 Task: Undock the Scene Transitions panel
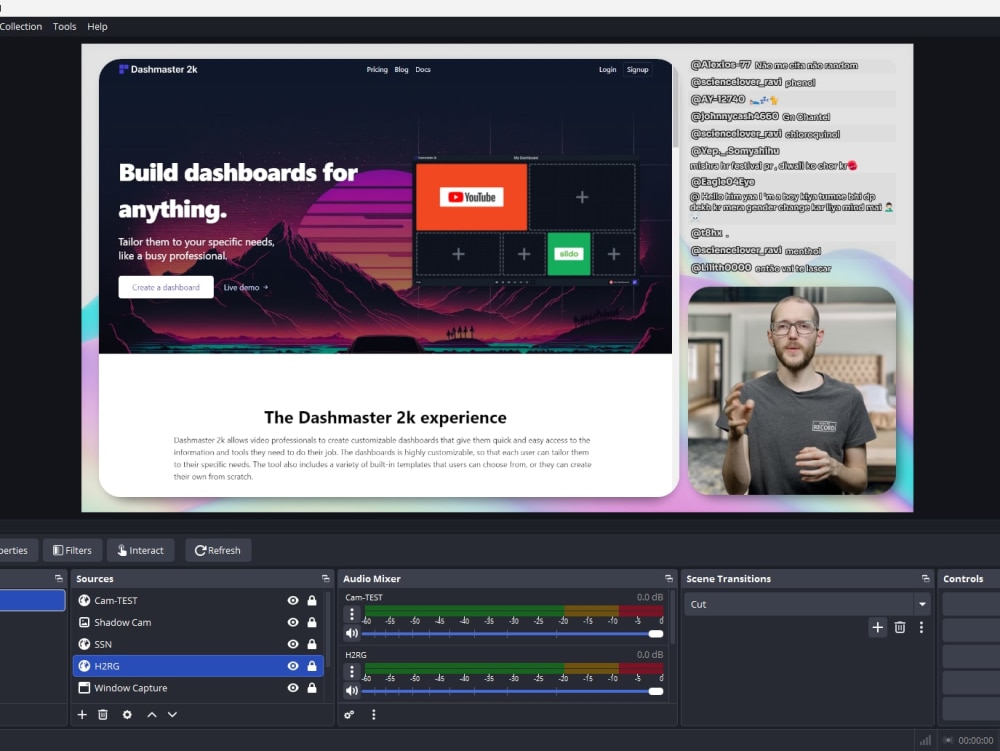(x=925, y=578)
